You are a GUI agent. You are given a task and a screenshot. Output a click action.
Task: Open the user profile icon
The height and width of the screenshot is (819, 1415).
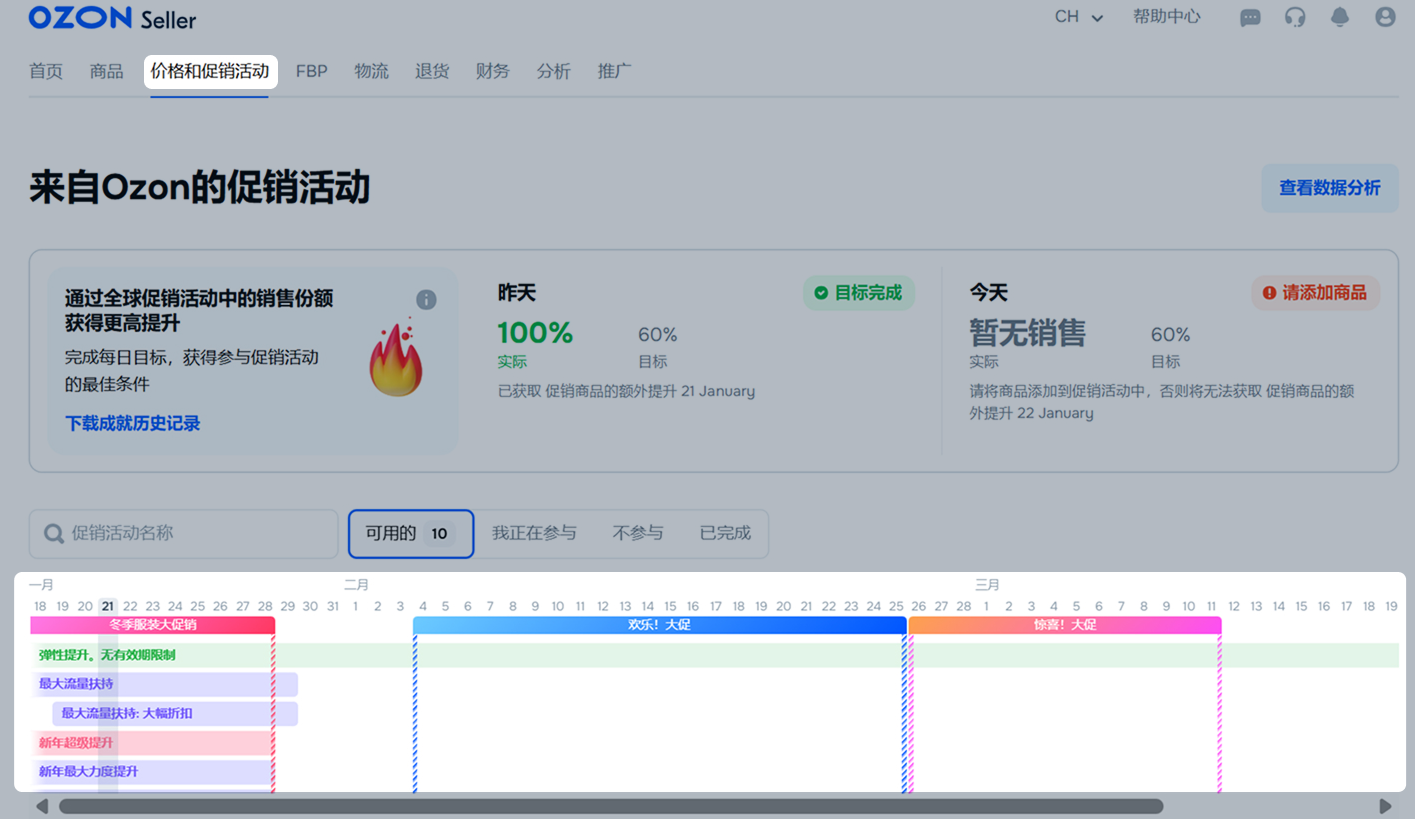point(1385,18)
